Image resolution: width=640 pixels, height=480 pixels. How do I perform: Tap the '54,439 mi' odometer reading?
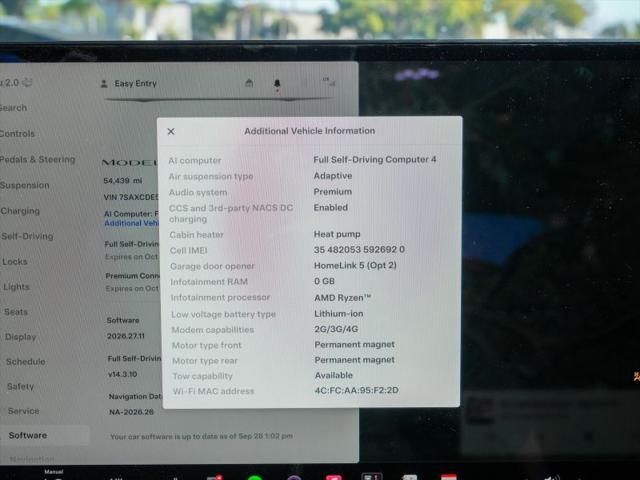(x=123, y=181)
